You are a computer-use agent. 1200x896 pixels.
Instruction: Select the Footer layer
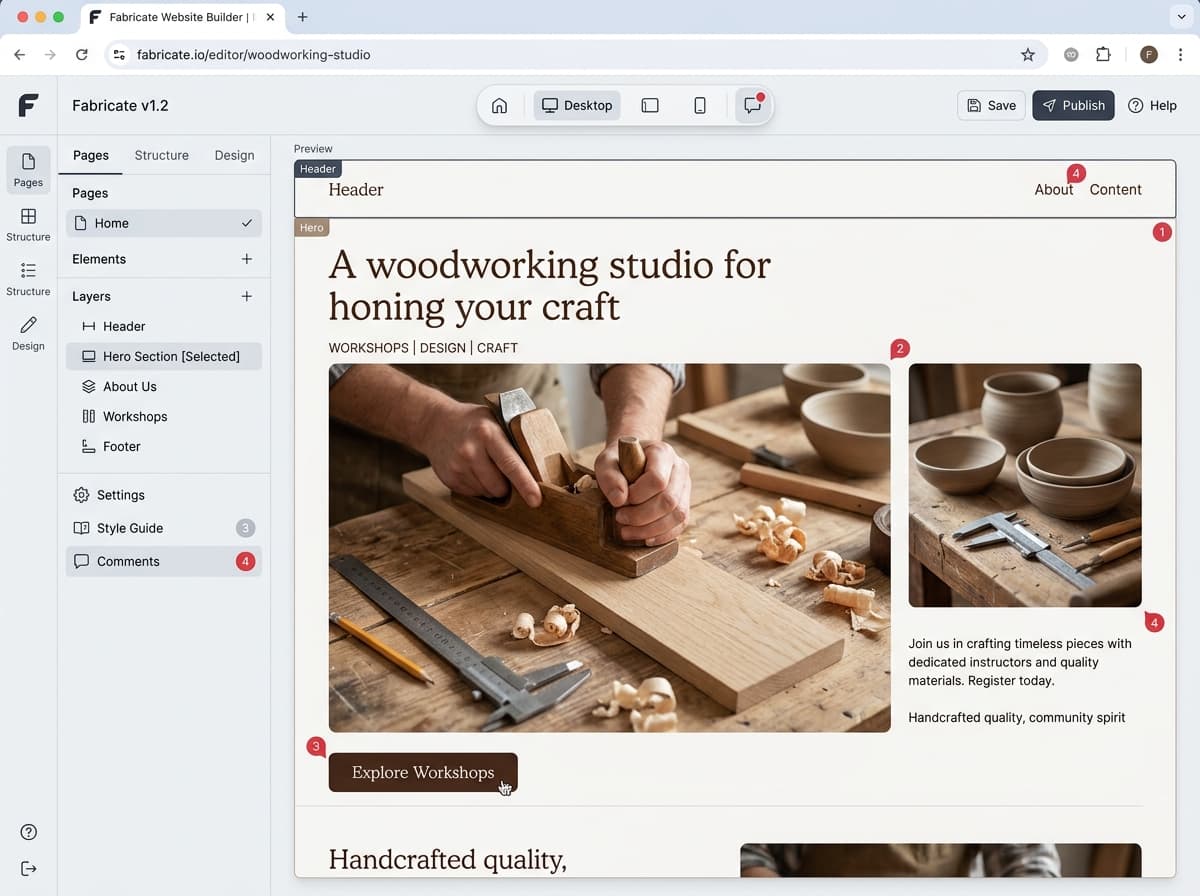pyautogui.click(x=164, y=446)
